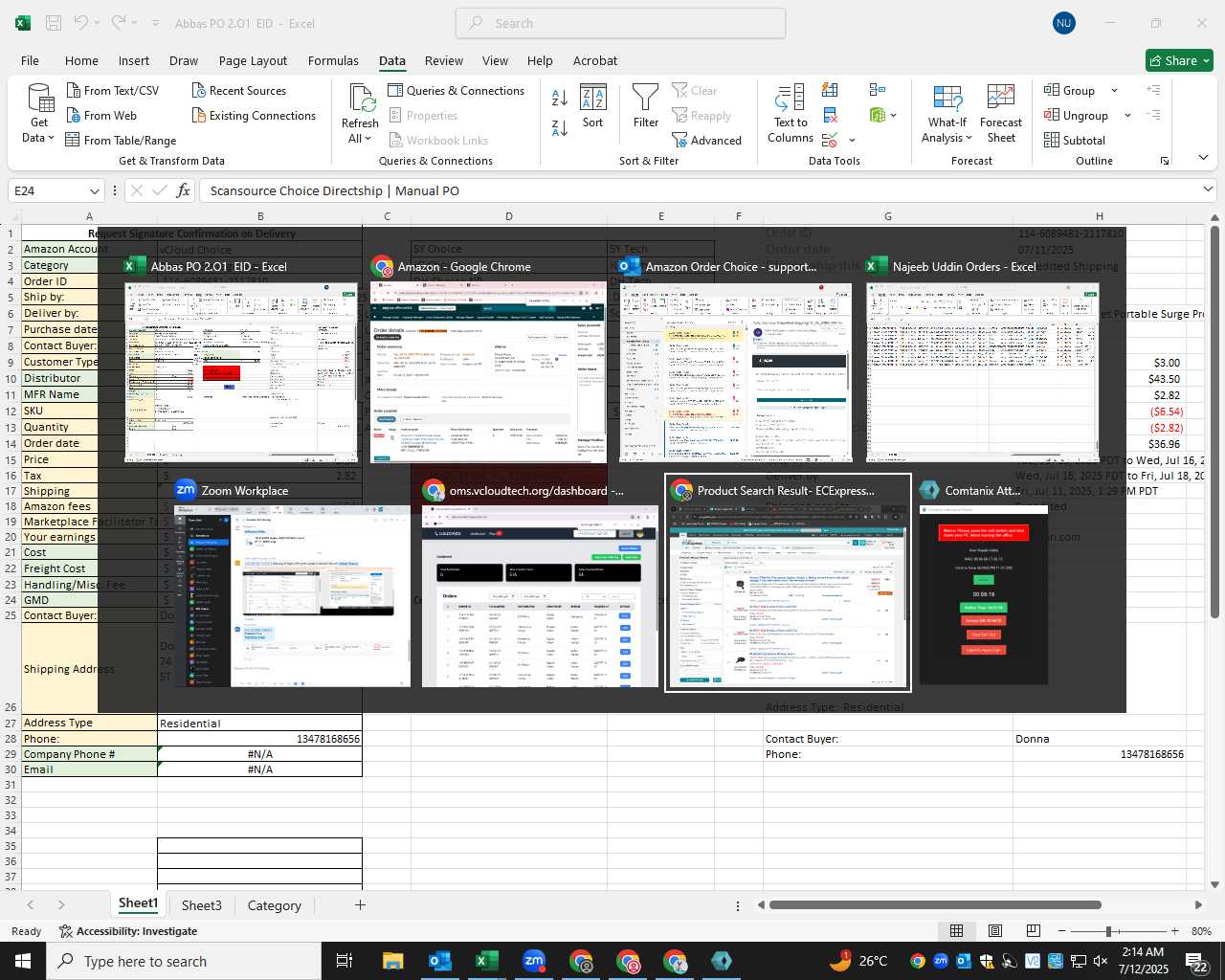The height and width of the screenshot is (980, 1225).
Task: Click the Subtotal button
Action: (1075, 140)
